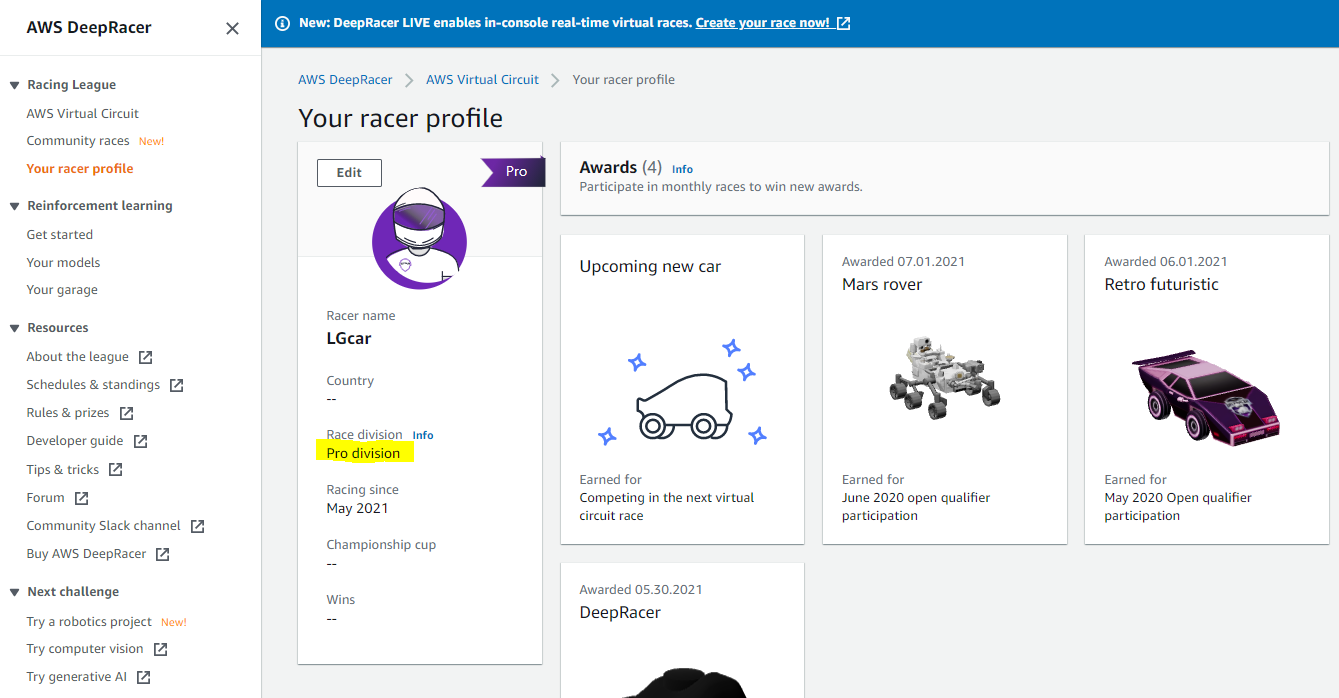Click the Awarded 07.01.2021 date text
This screenshot has width=1339, height=698.
[903, 262]
